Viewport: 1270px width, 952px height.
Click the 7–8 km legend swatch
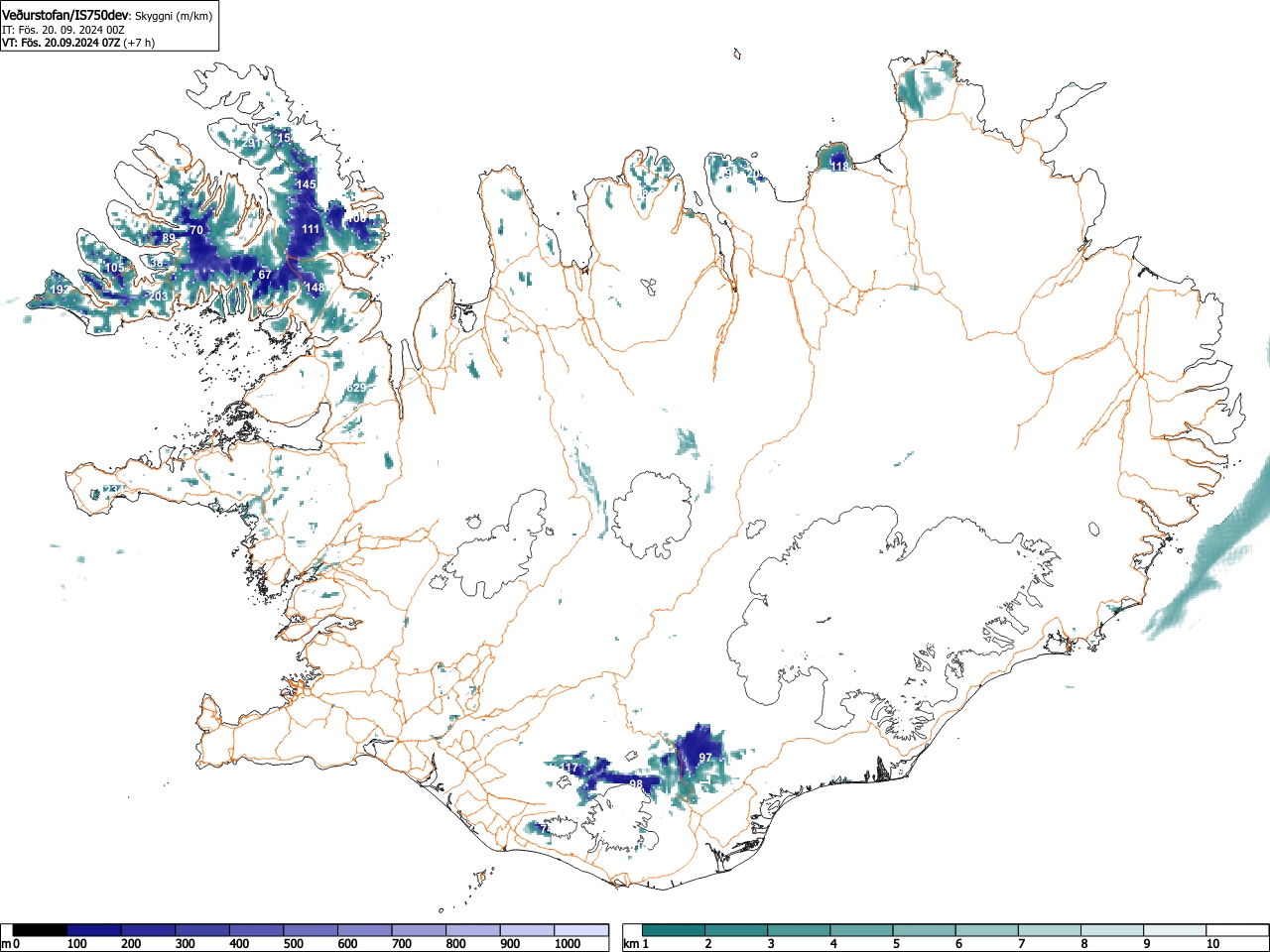(1049, 930)
